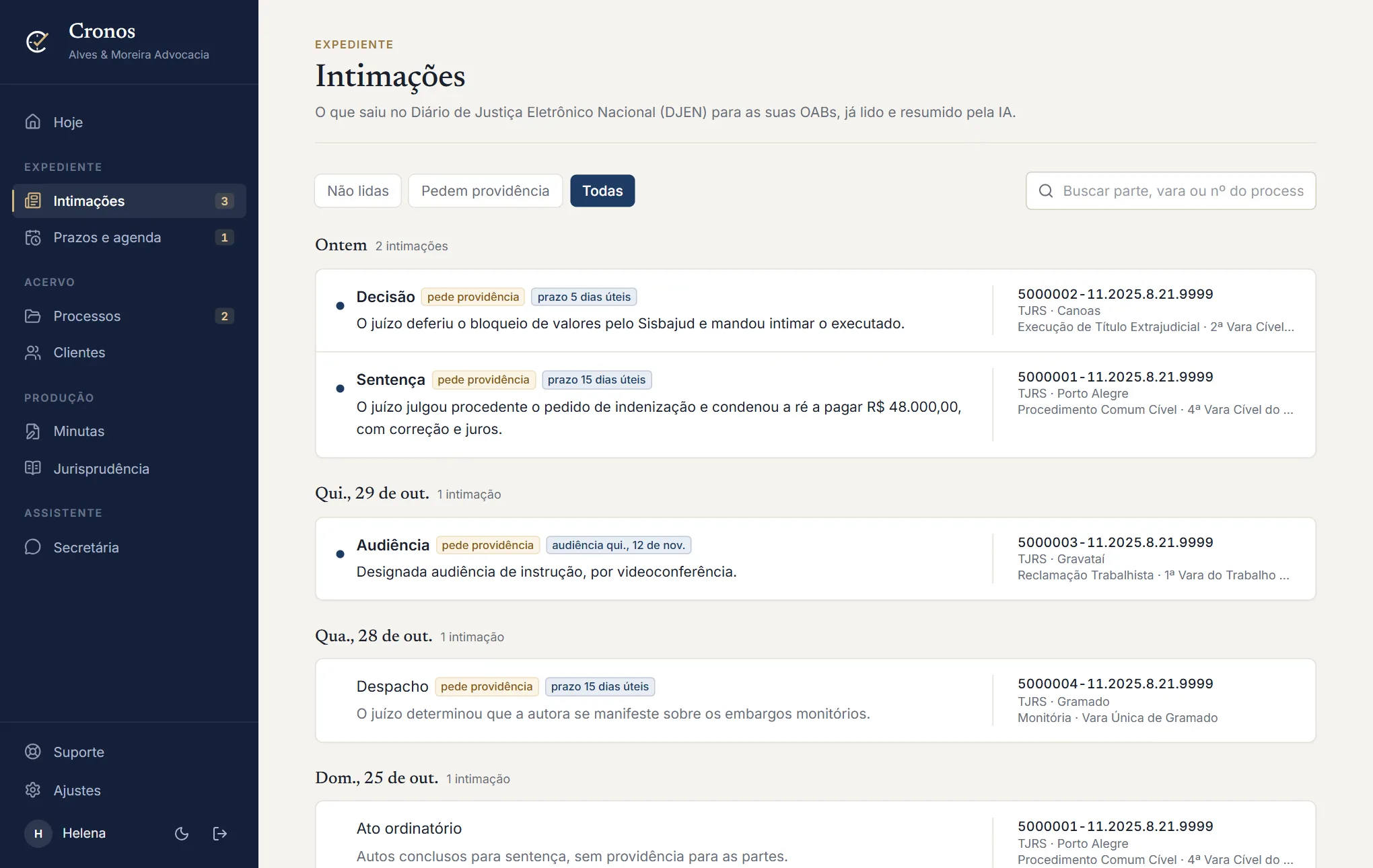Click the audiência qui., 12 de nov. tag
1373x868 pixels.
tap(619, 545)
